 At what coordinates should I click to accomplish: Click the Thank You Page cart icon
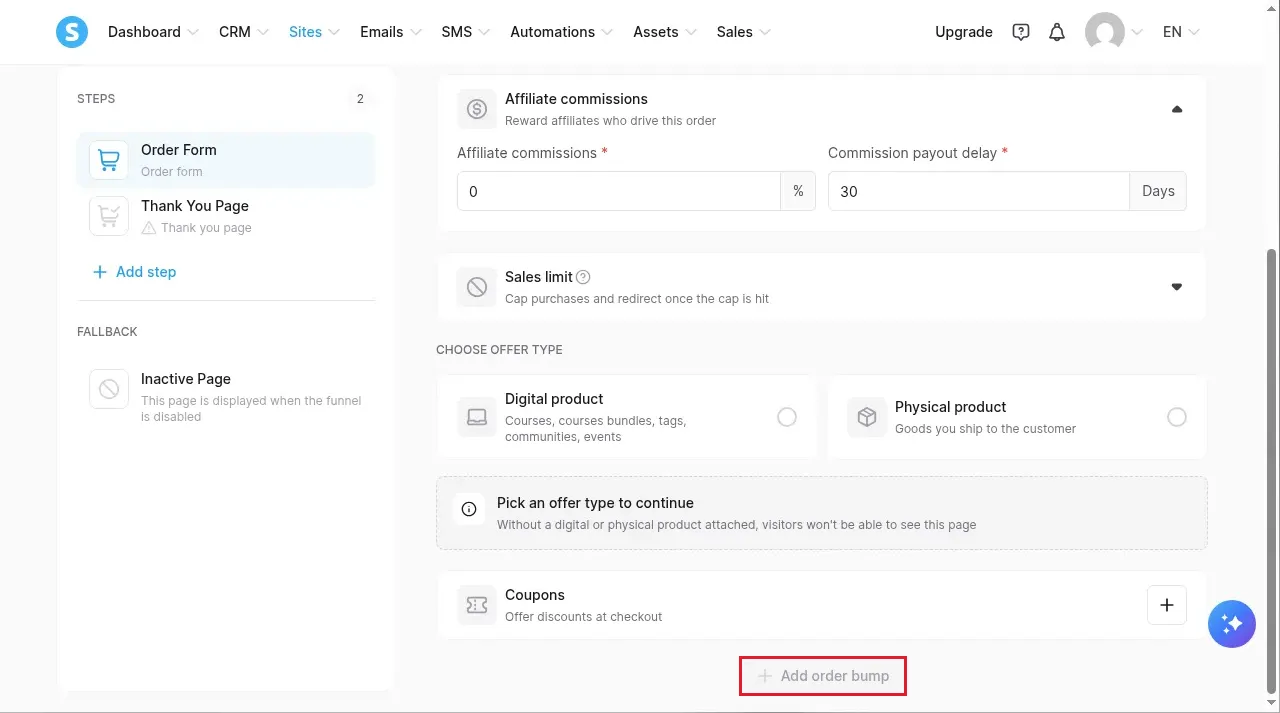(x=109, y=216)
